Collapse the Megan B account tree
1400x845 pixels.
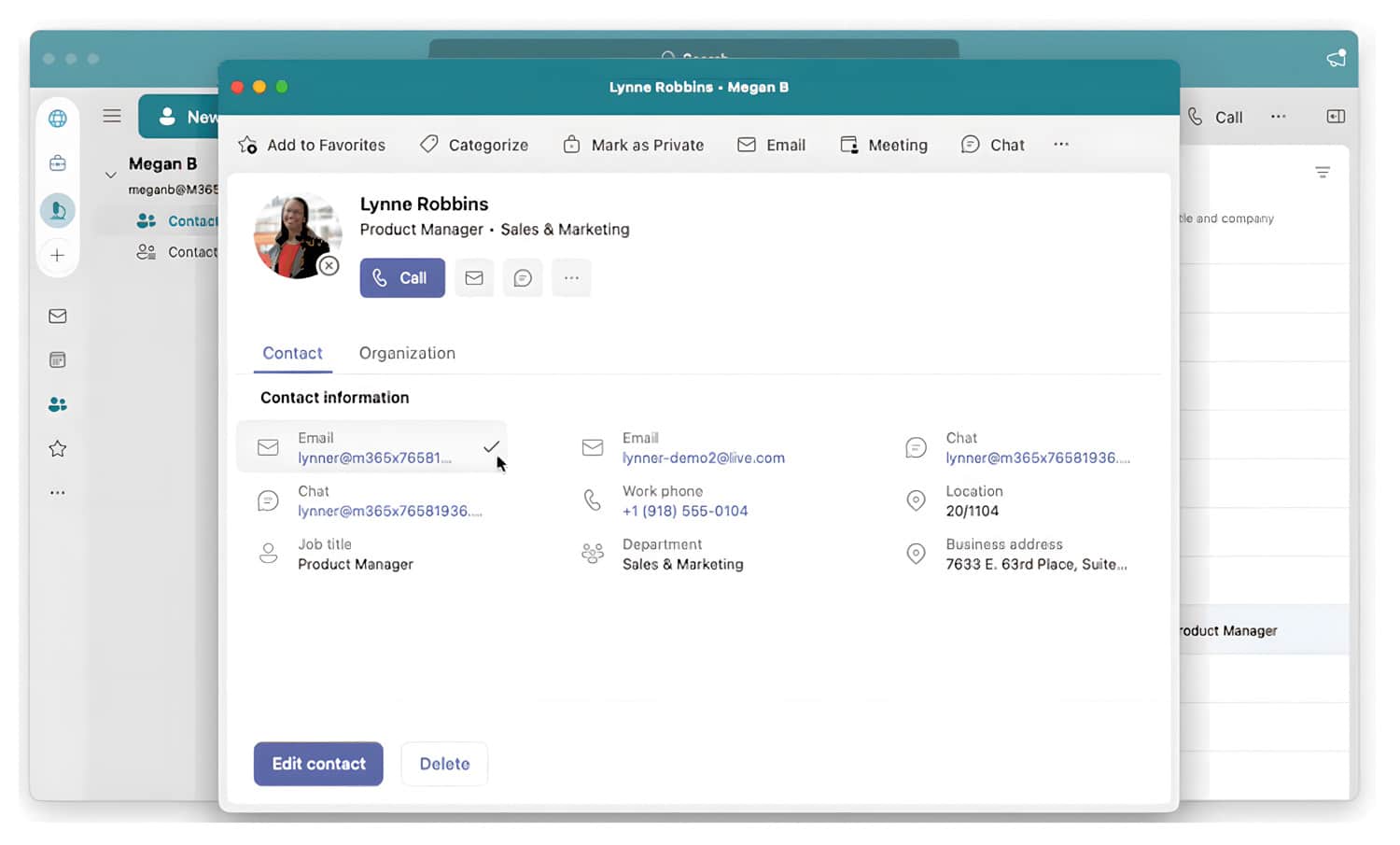pos(110,175)
